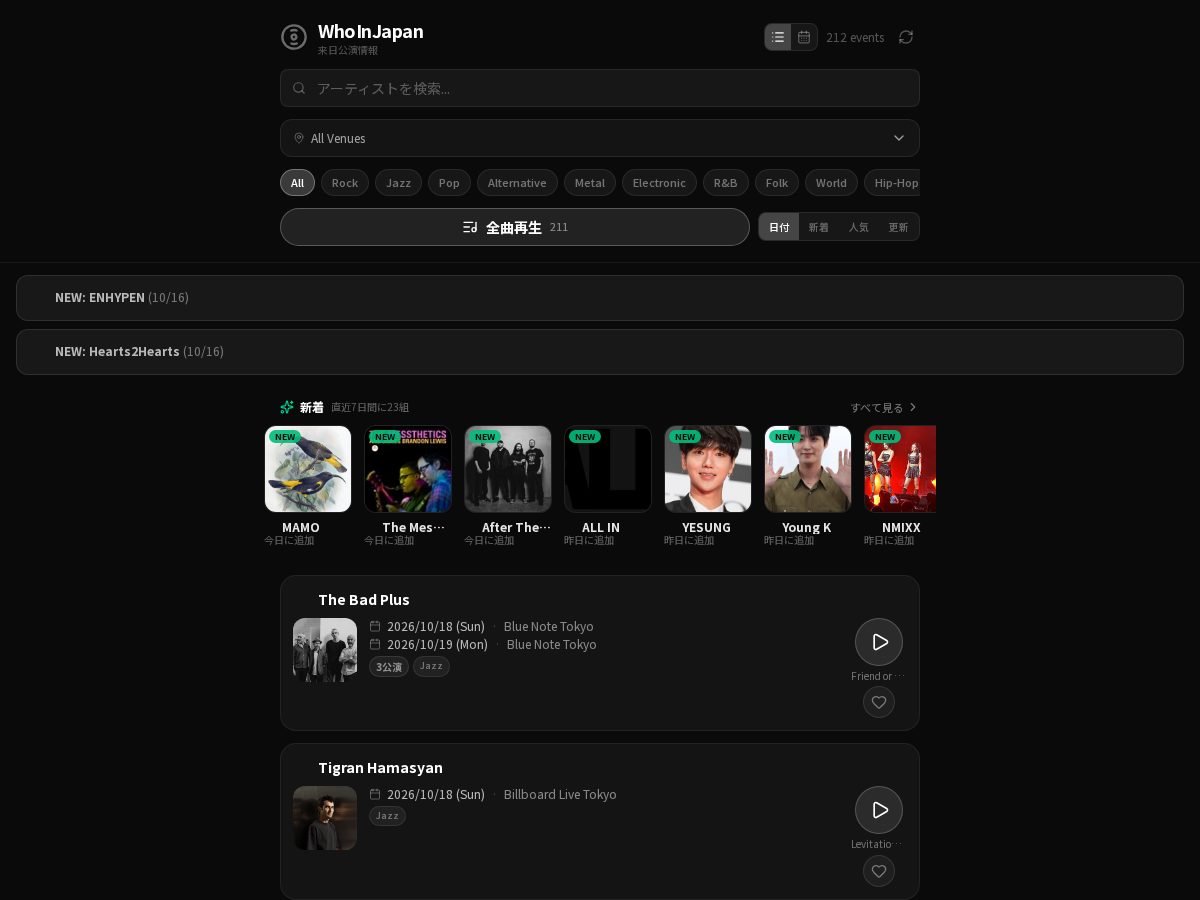Open the All Venues dropdown
1200x900 pixels.
[600, 138]
